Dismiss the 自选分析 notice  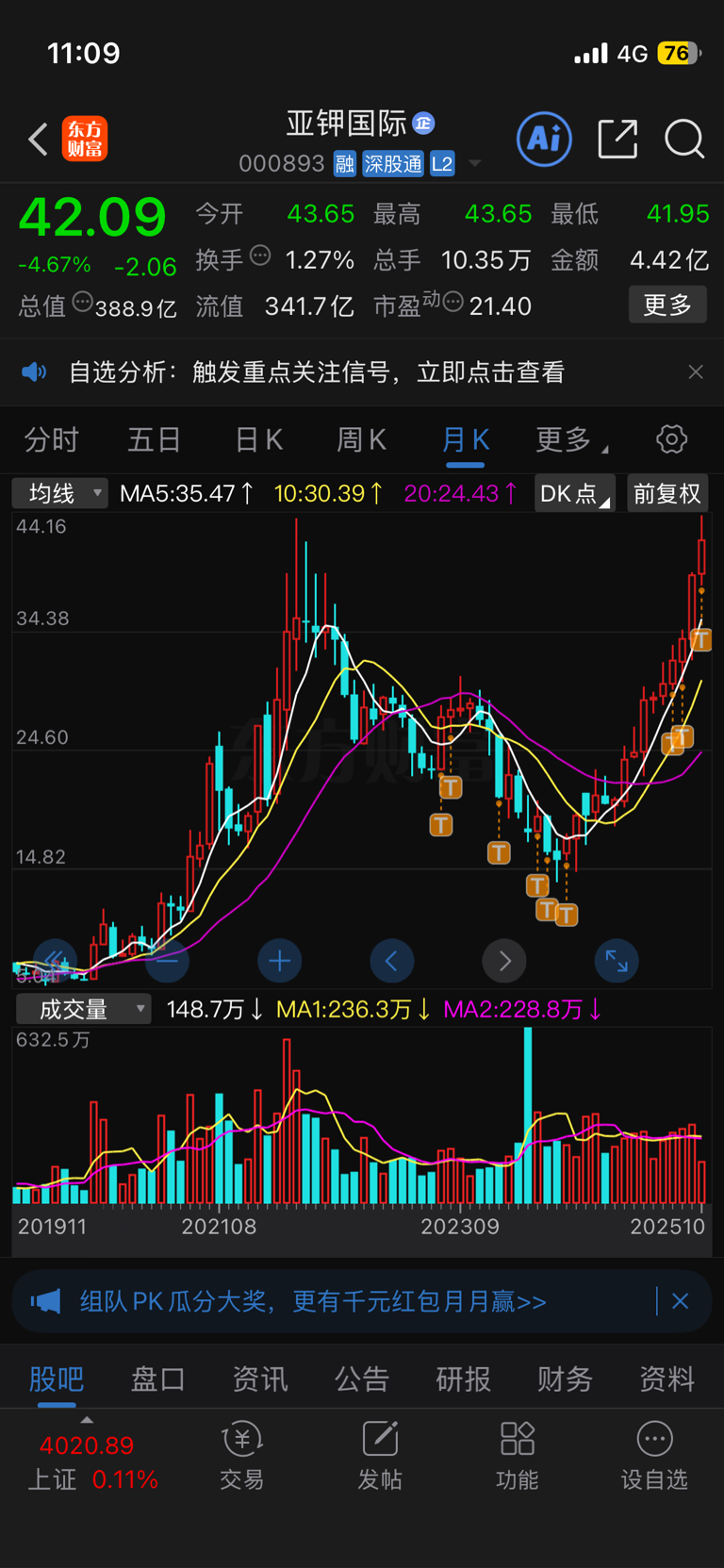pos(696,372)
